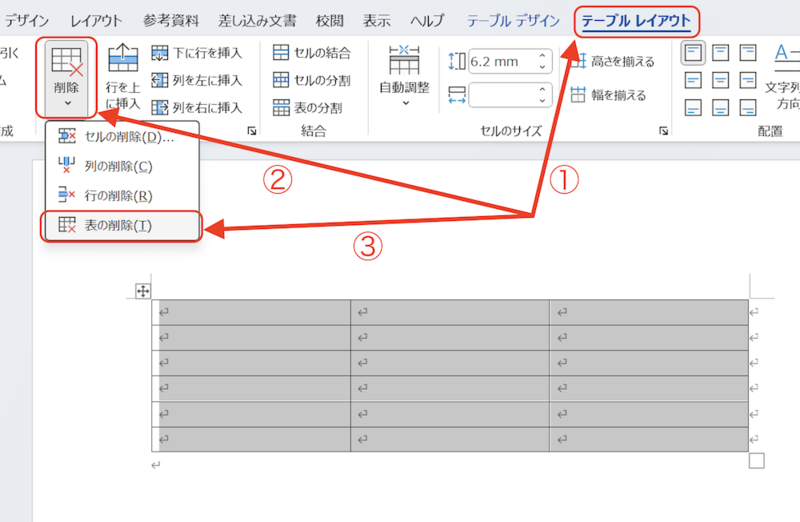
Task: Select the align center icon
Action: click(x=720, y=80)
